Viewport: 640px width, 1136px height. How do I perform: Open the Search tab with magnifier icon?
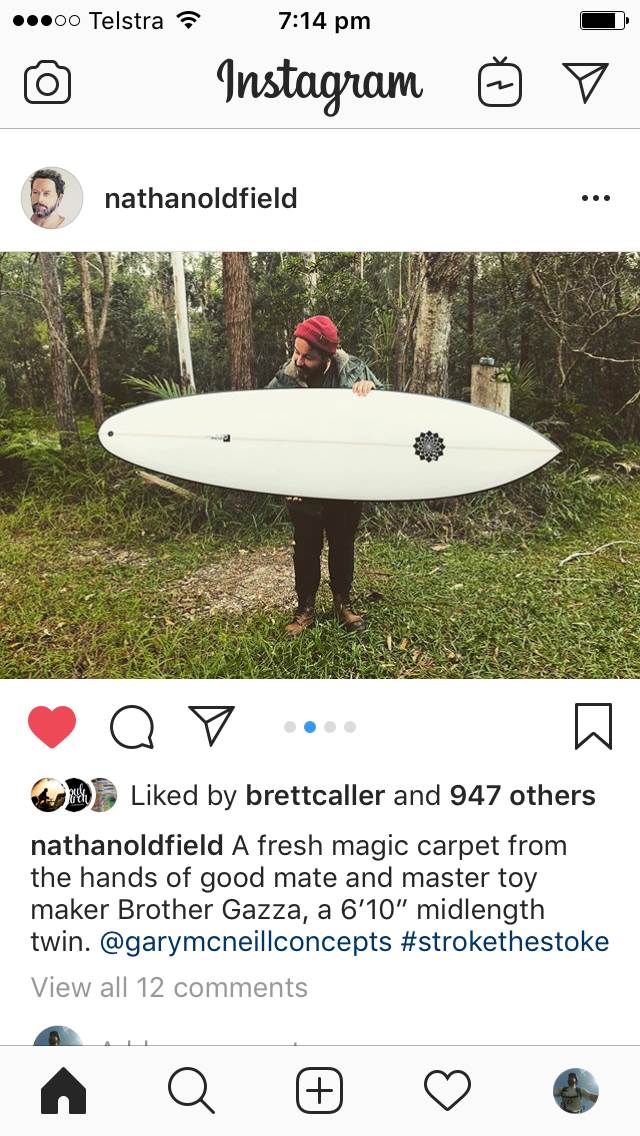191,1090
